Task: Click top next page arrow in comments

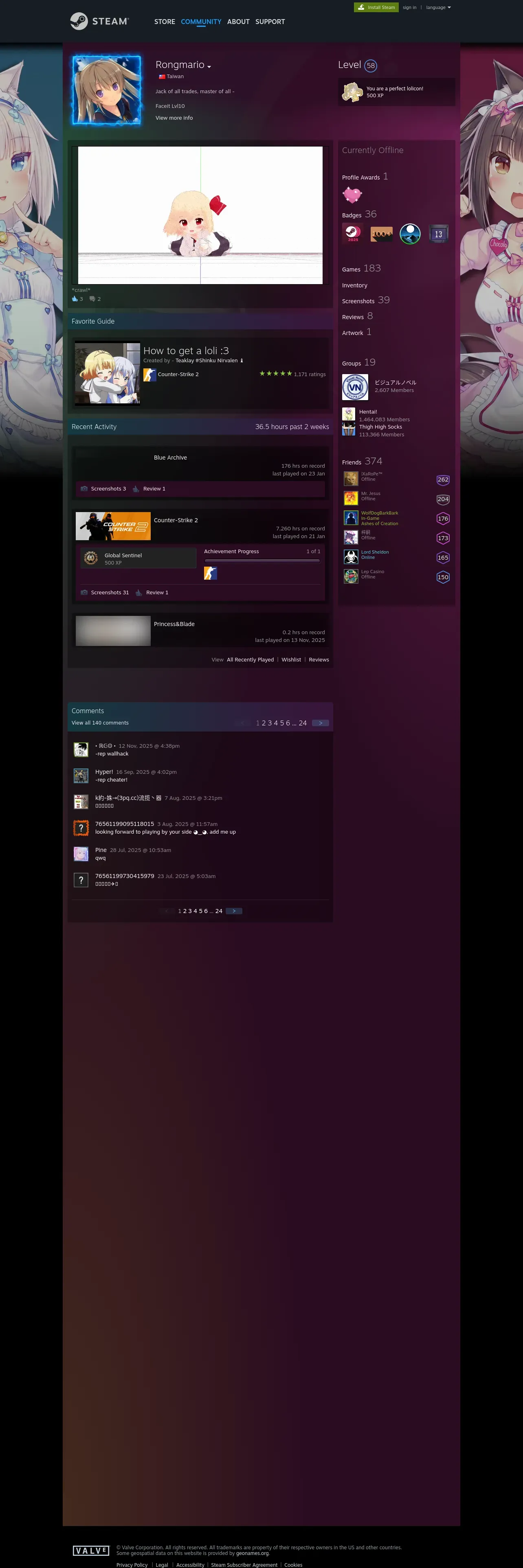Action: click(x=320, y=723)
